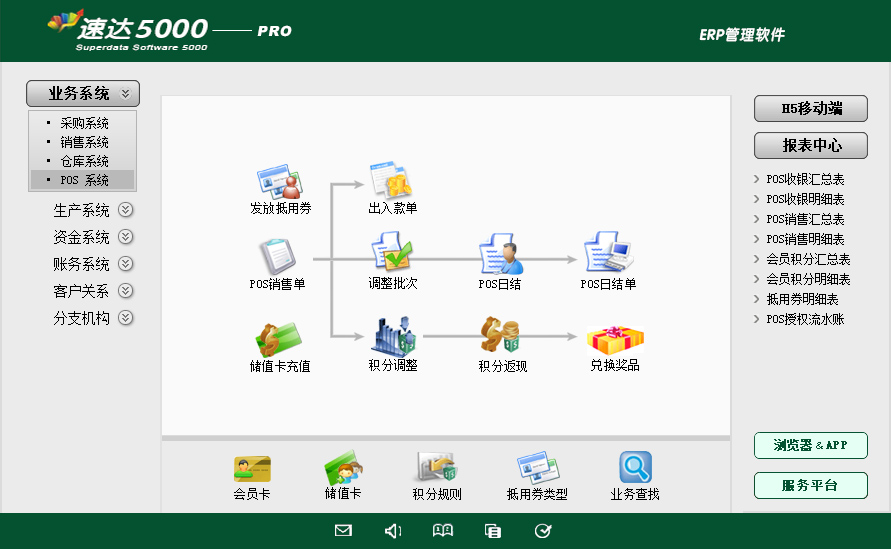Click the speaker announcement icon in the bottom bar
The width and height of the screenshot is (891, 549).
point(393,531)
